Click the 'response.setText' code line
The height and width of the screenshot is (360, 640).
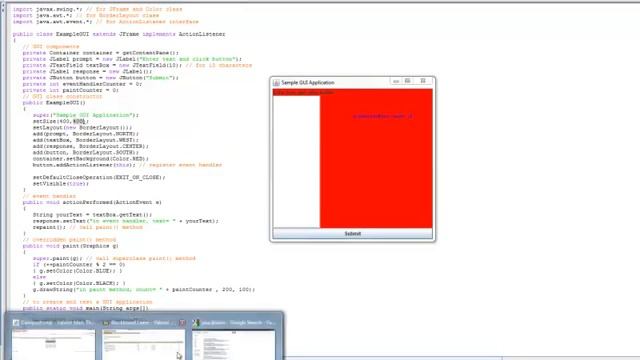click(x=126, y=221)
